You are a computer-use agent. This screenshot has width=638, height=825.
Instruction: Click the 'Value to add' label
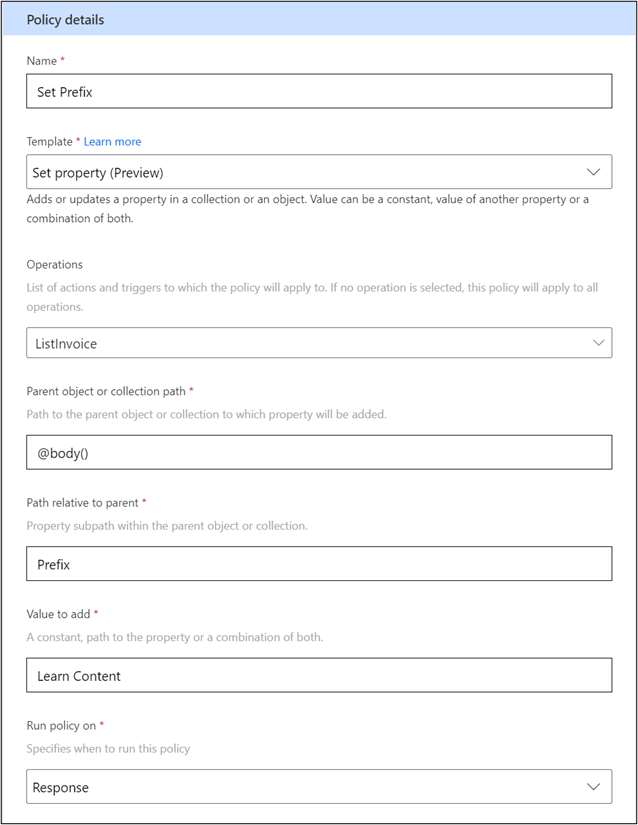[x=58, y=615]
